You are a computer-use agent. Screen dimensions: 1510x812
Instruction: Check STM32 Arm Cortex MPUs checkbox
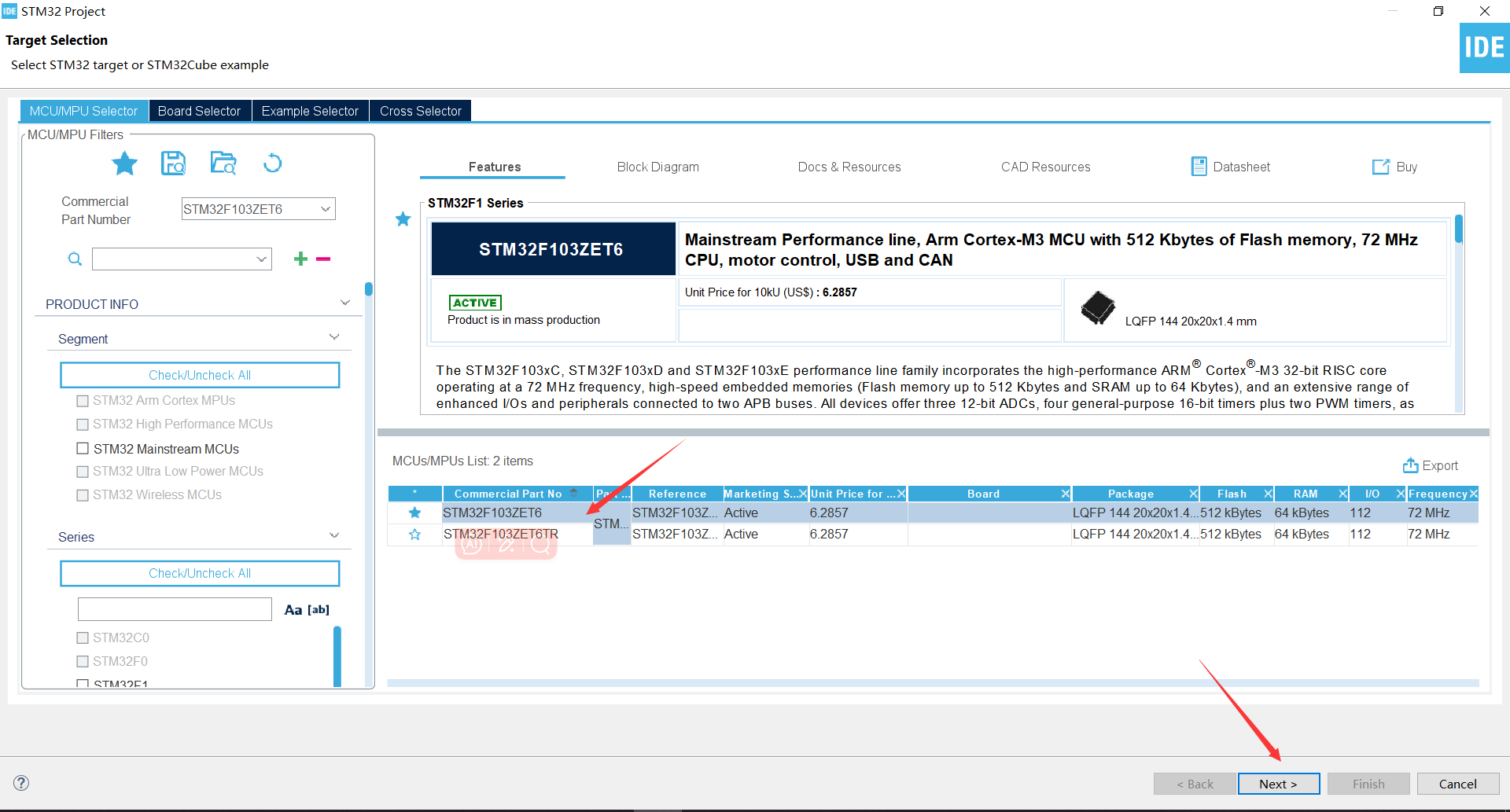tap(83, 401)
